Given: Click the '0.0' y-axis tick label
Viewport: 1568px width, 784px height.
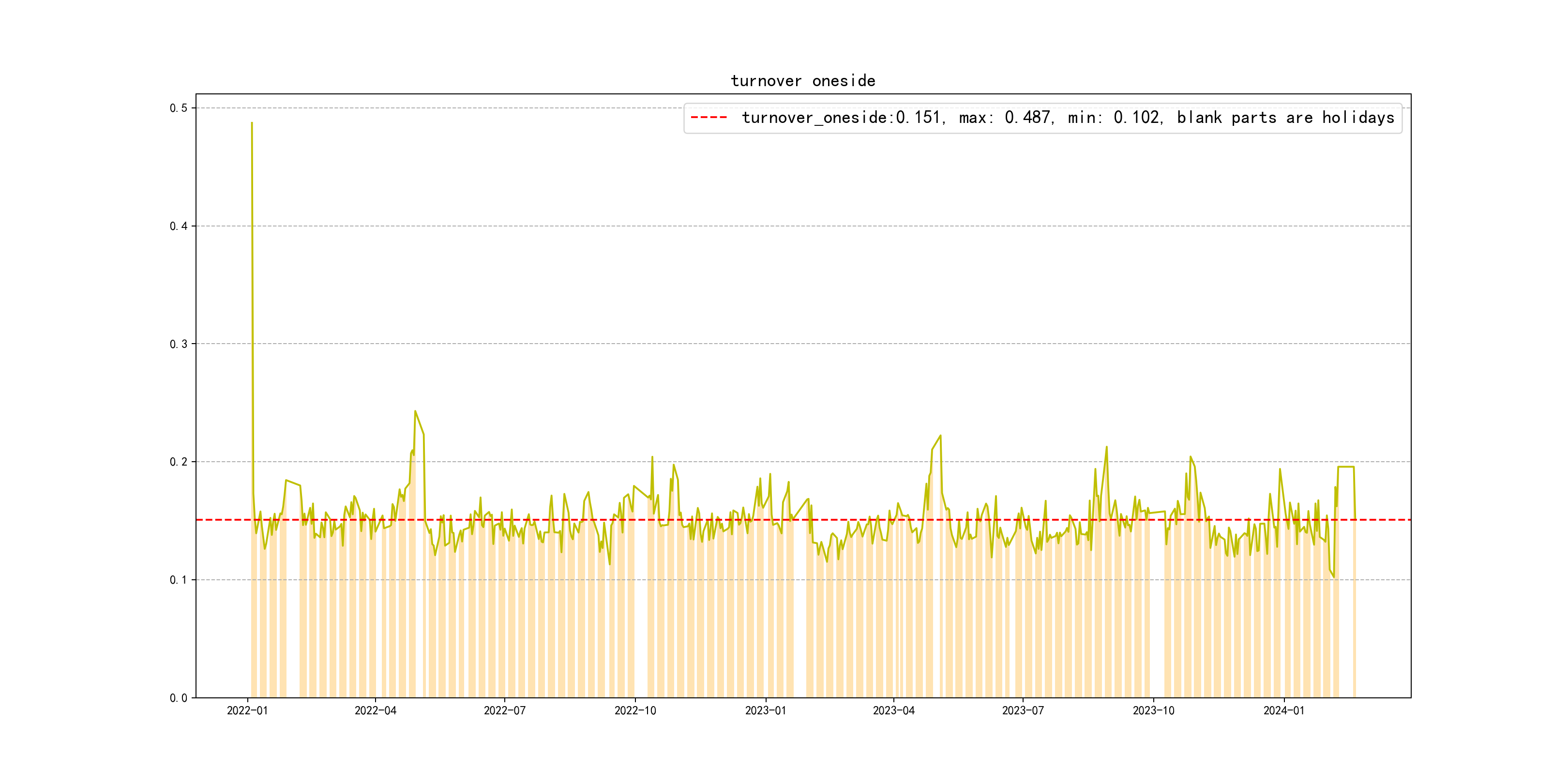Looking at the screenshot, I should [179, 698].
